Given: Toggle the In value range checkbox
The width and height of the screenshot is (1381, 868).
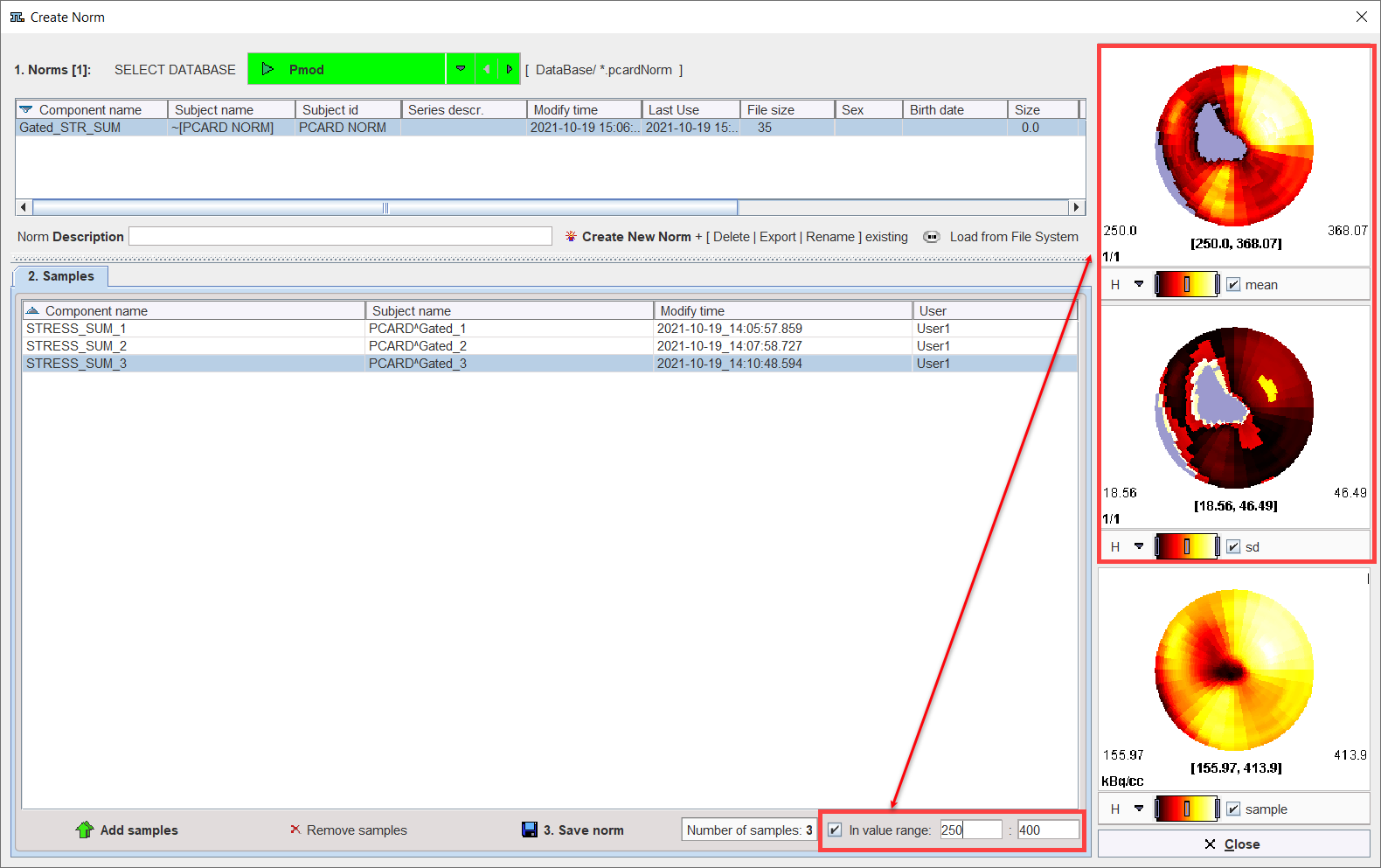Looking at the screenshot, I should pos(835,830).
